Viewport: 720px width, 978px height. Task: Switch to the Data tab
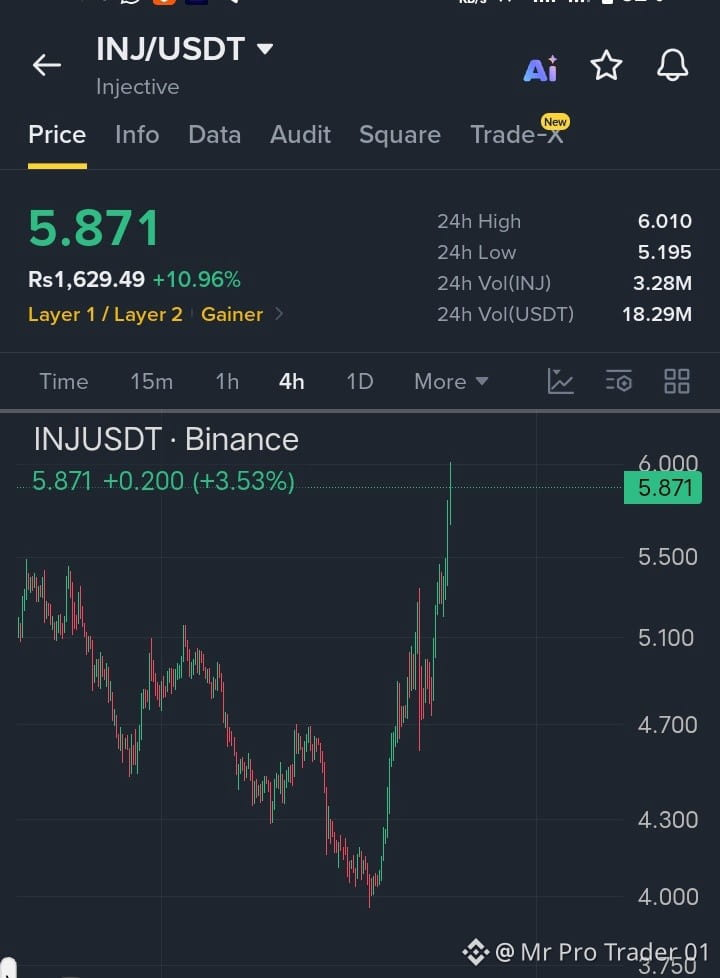pyautogui.click(x=215, y=135)
